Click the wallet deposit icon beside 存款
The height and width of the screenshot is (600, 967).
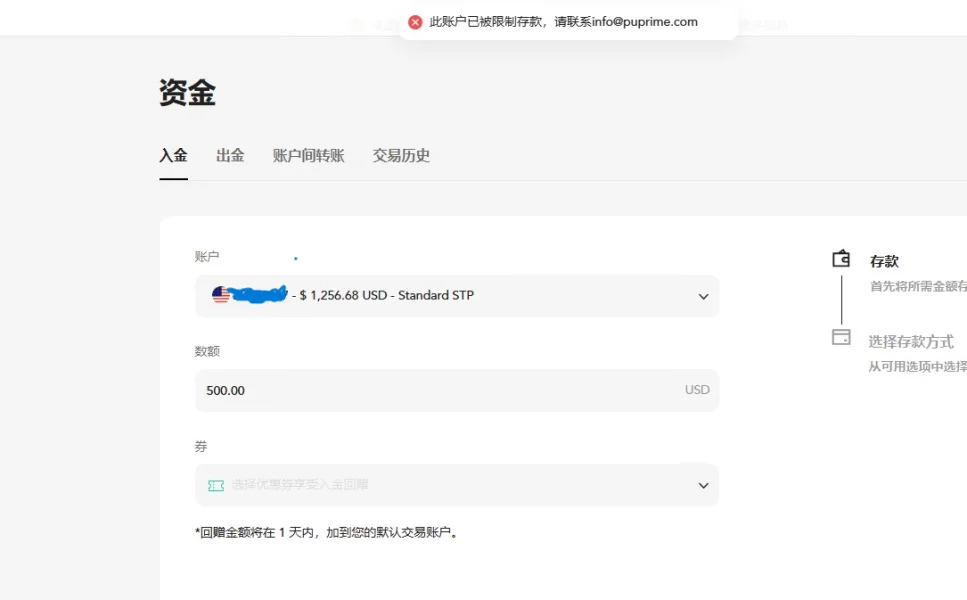point(841,258)
